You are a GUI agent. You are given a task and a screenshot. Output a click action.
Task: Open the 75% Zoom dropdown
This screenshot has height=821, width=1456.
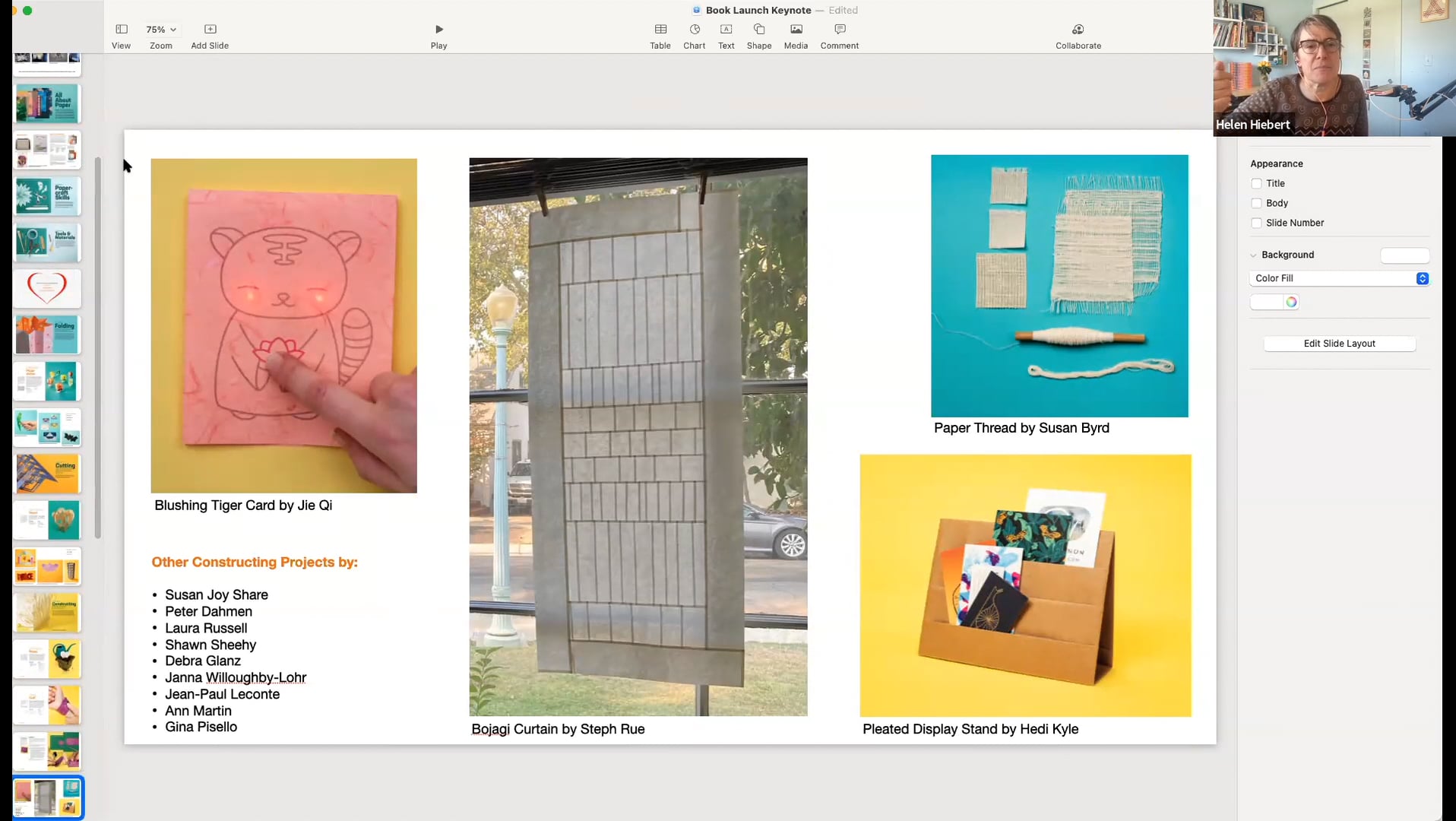click(161, 29)
